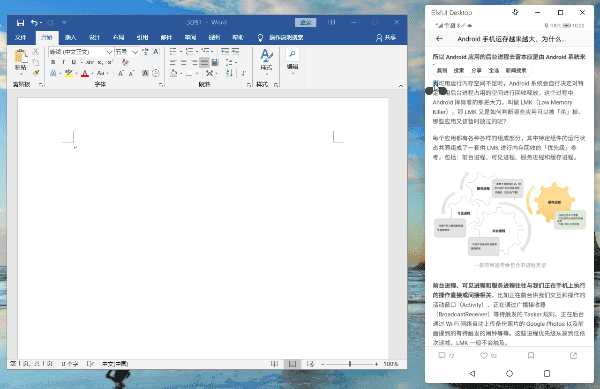Switch to the 插入 tab
This screenshot has height=389, width=600.
tap(70, 37)
